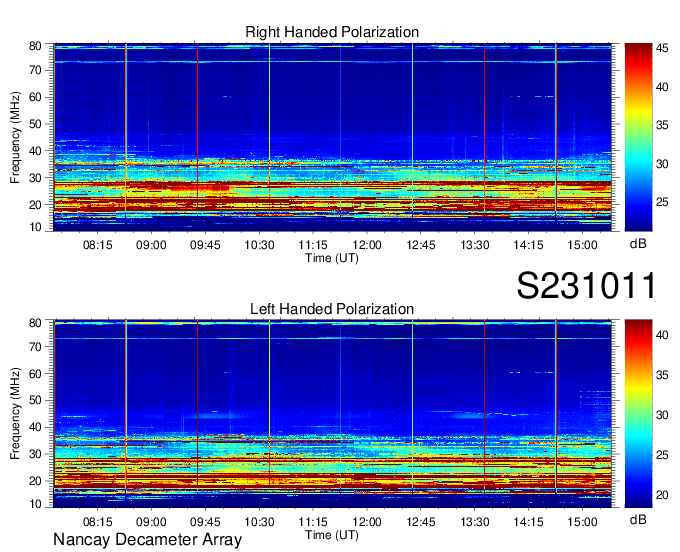Screen dimensions: 680x552
Task: Click the 10 MHz tick label on the bottom plot
Action: tap(35, 504)
